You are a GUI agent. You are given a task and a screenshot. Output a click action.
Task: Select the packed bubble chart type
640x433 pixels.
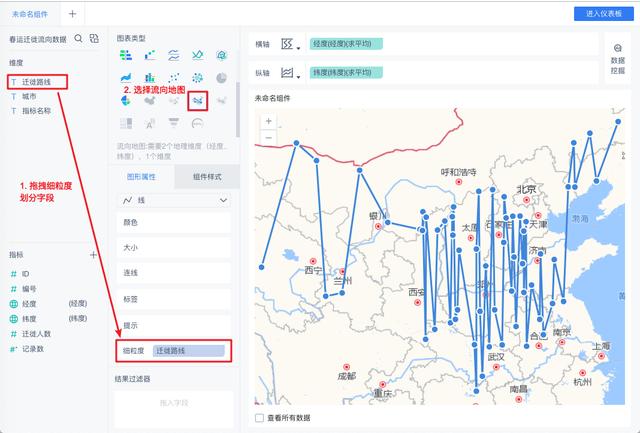coord(198,78)
